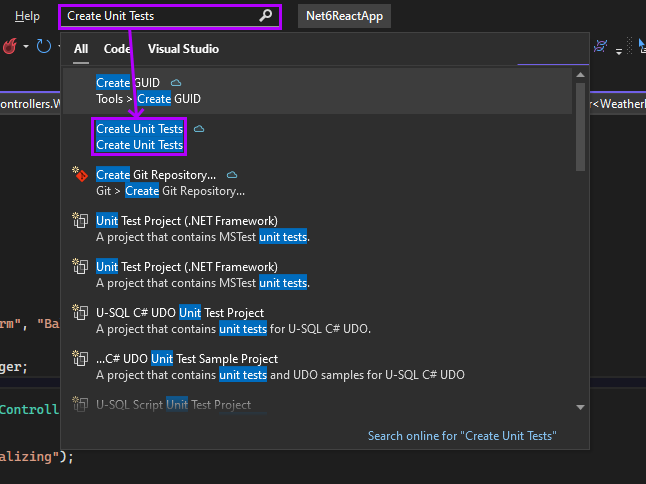Click the Net6ReactApp solution button
646x484 pixels.
[x=344, y=16]
